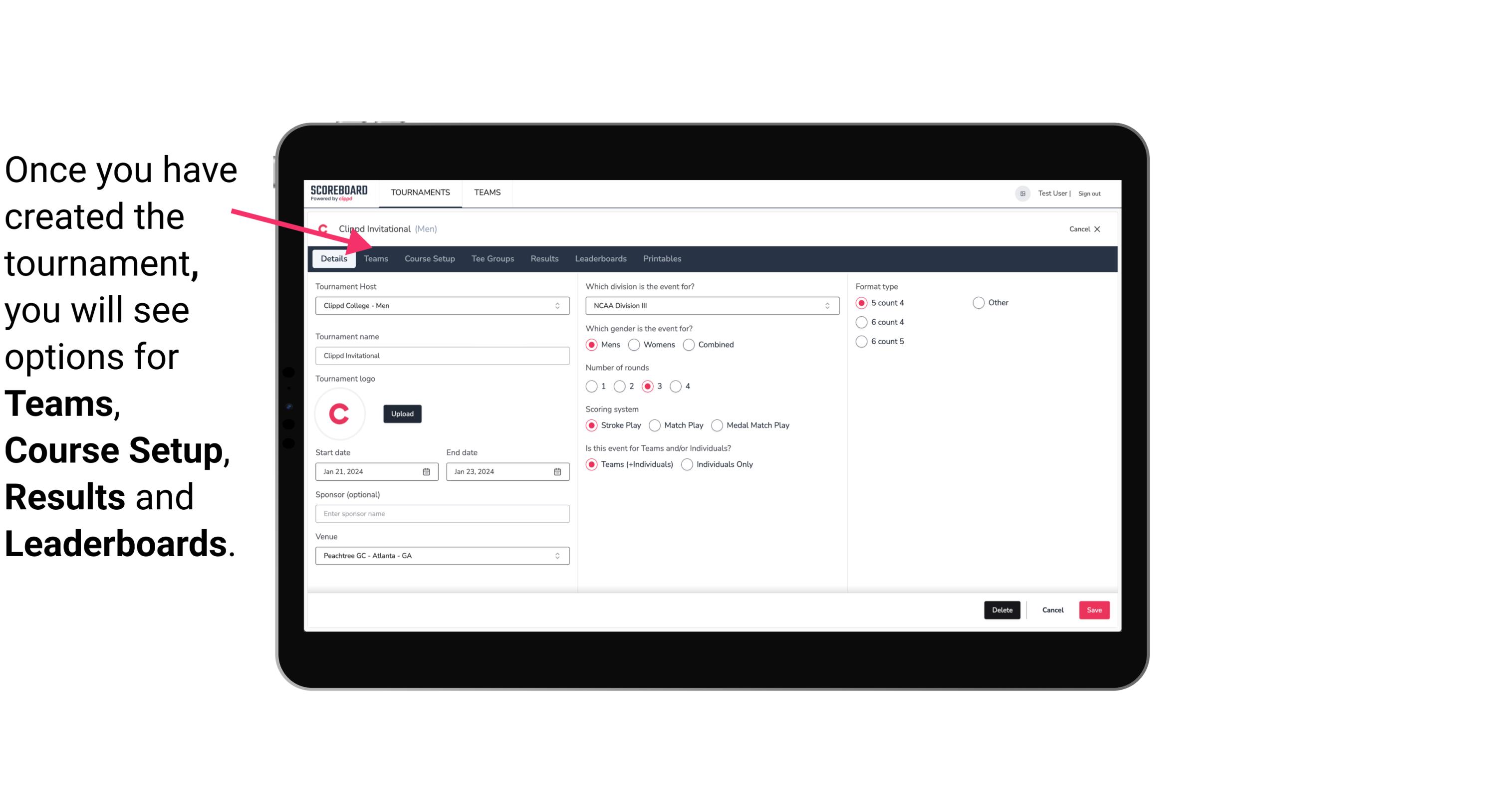The width and height of the screenshot is (1510, 812).
Task: Click Tournament name input field
Action: pos(442,355)
